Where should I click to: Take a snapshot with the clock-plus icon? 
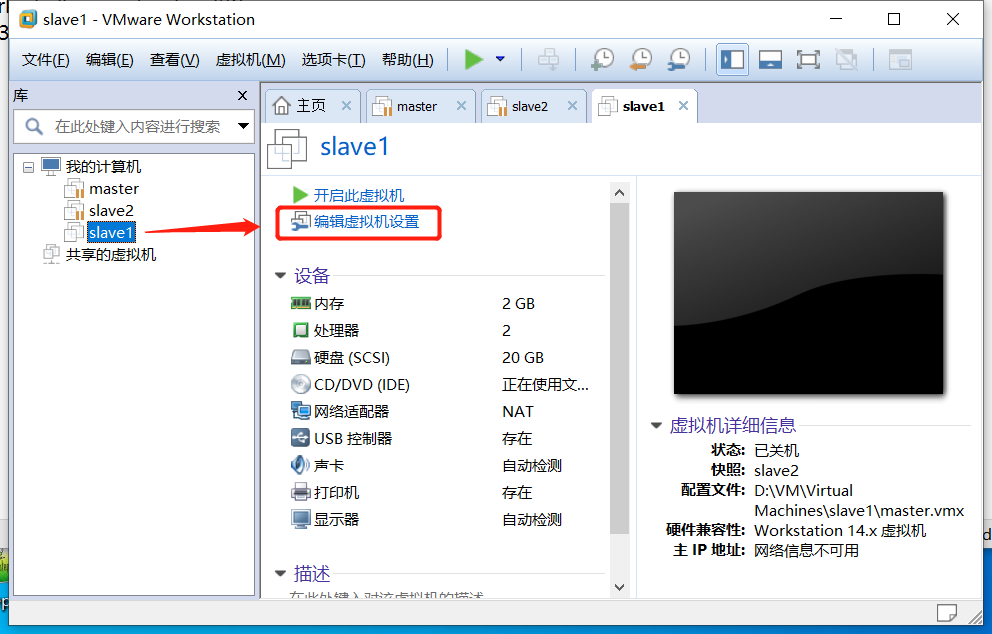tap(602, 59)
